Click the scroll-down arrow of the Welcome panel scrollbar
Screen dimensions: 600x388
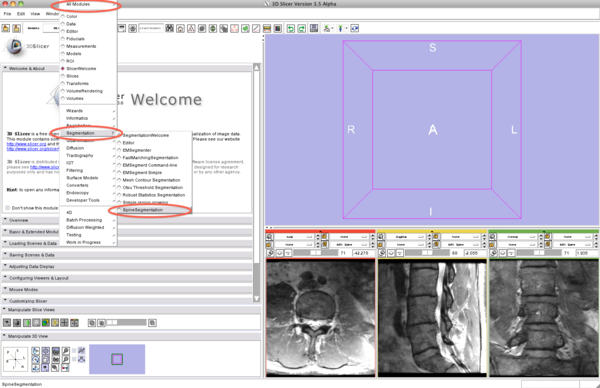click(256, 298)
